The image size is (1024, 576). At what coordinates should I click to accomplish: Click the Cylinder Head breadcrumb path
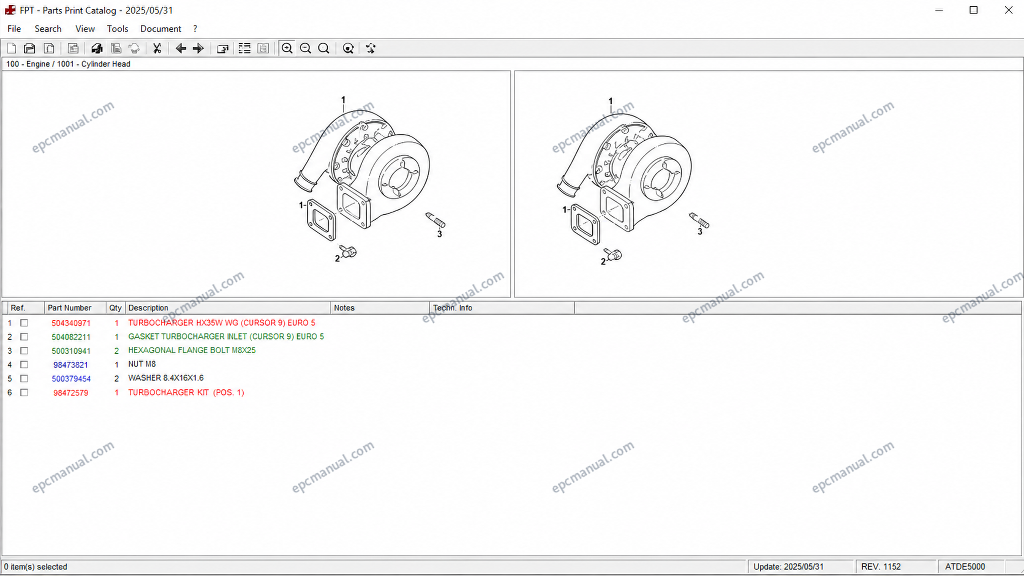pos(68,64)
